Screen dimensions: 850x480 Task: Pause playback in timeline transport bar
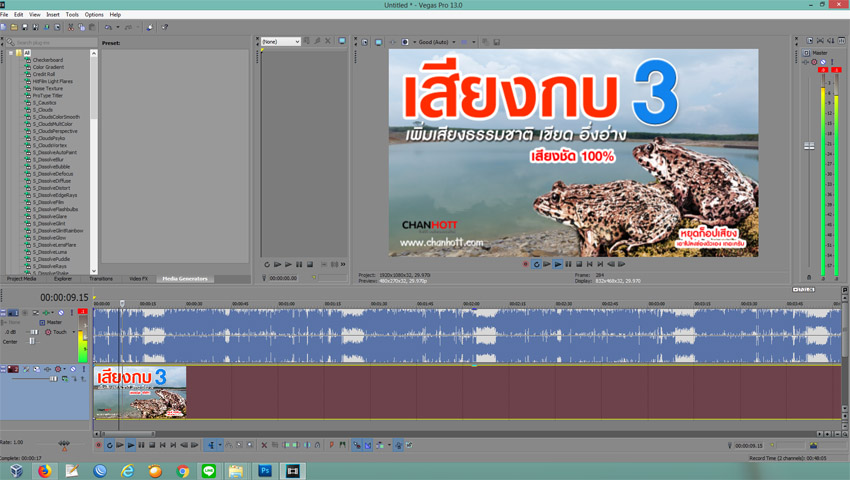pyautogui.click(x=141, y=445)
